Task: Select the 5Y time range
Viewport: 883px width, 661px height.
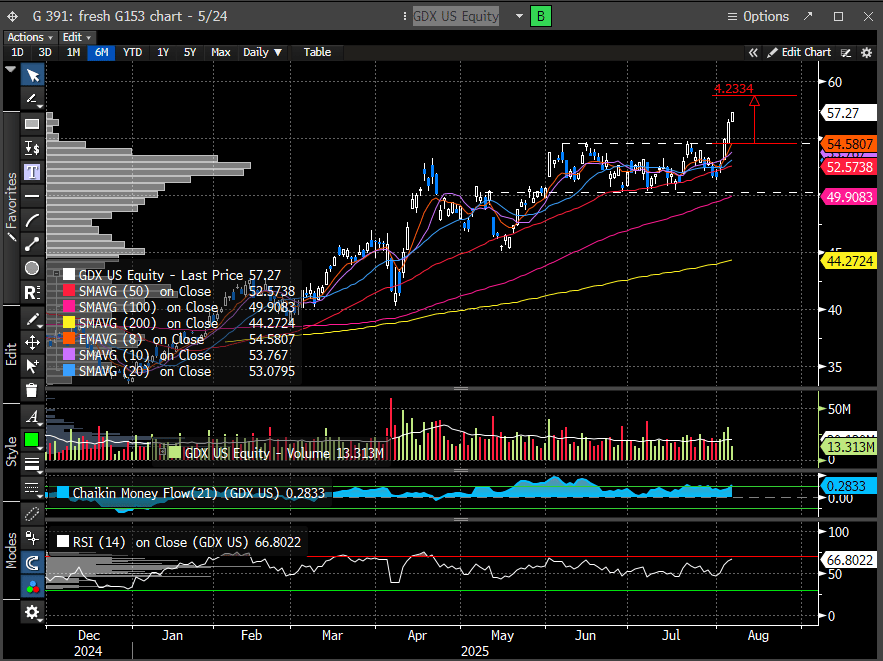Action: (x=190, y=52)
